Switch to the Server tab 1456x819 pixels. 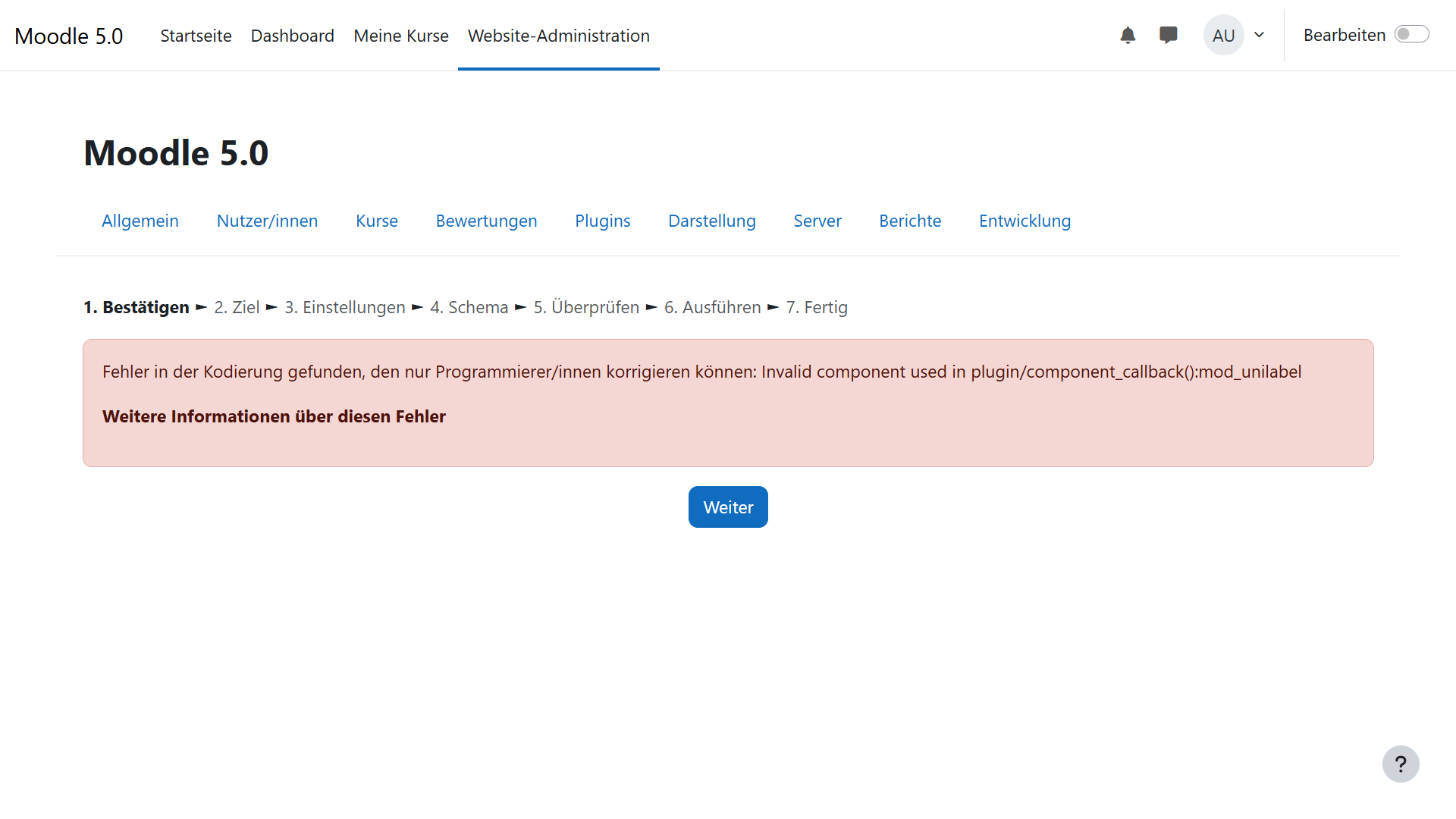tap(817, 221)
